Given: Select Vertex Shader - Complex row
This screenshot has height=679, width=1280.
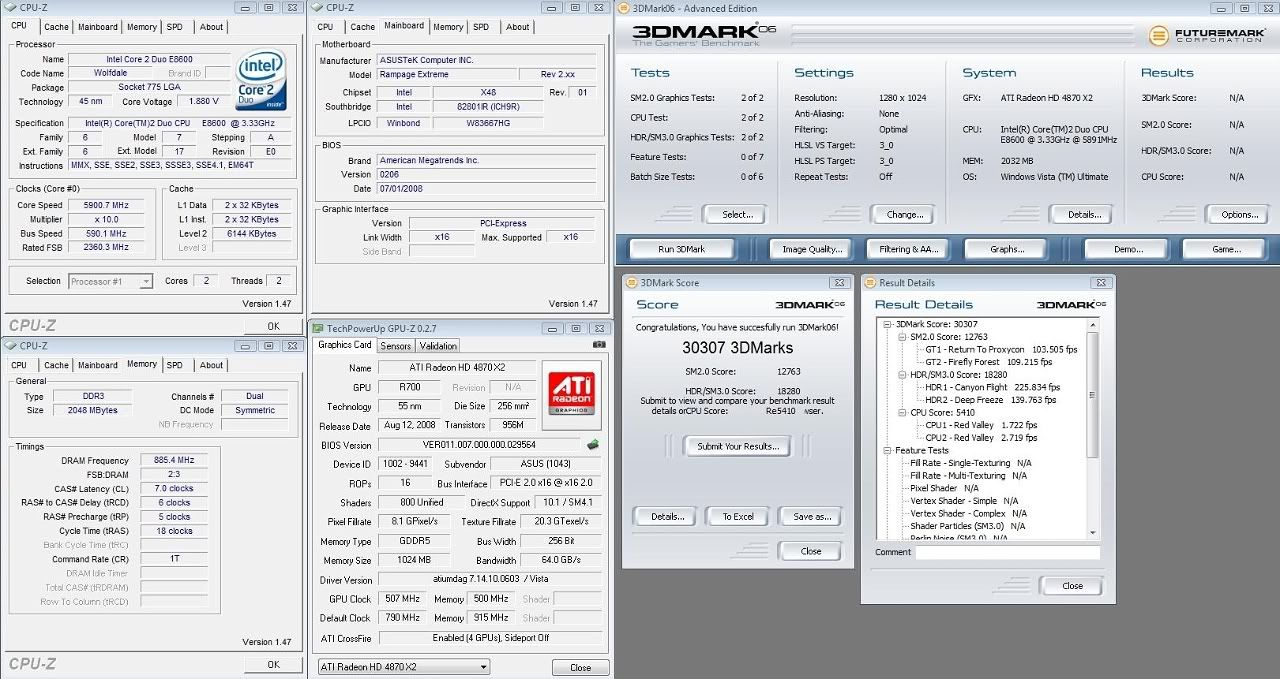Looking at the screenshot, I should [x=968, y=514].
